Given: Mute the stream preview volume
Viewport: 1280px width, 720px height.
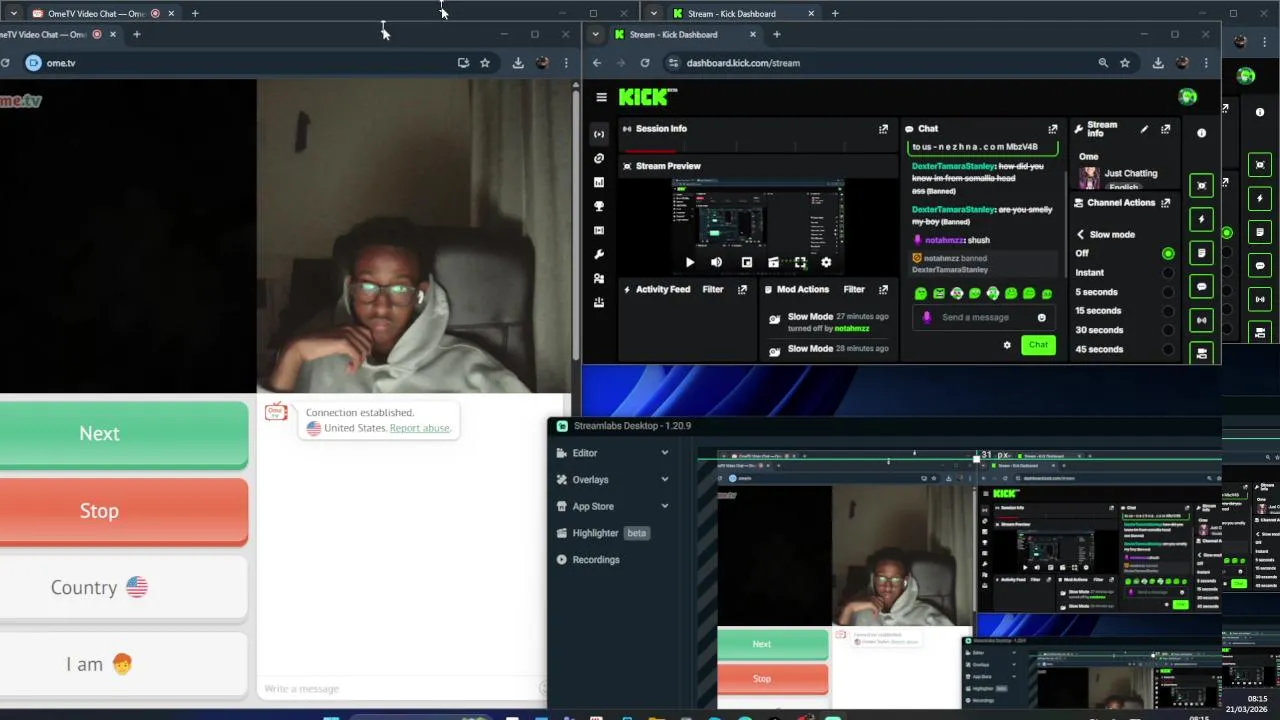Looking at the screenshot, I should click(x=716, y=263).
